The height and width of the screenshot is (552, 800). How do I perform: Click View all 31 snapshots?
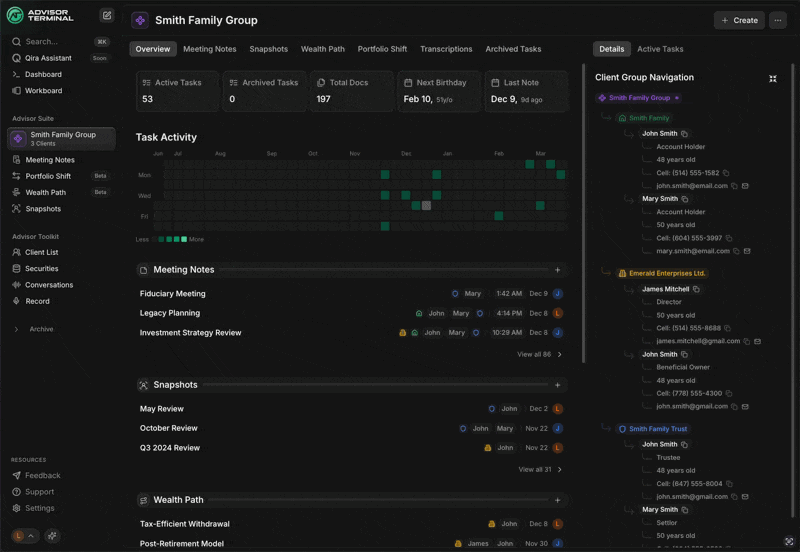[540, 470]
